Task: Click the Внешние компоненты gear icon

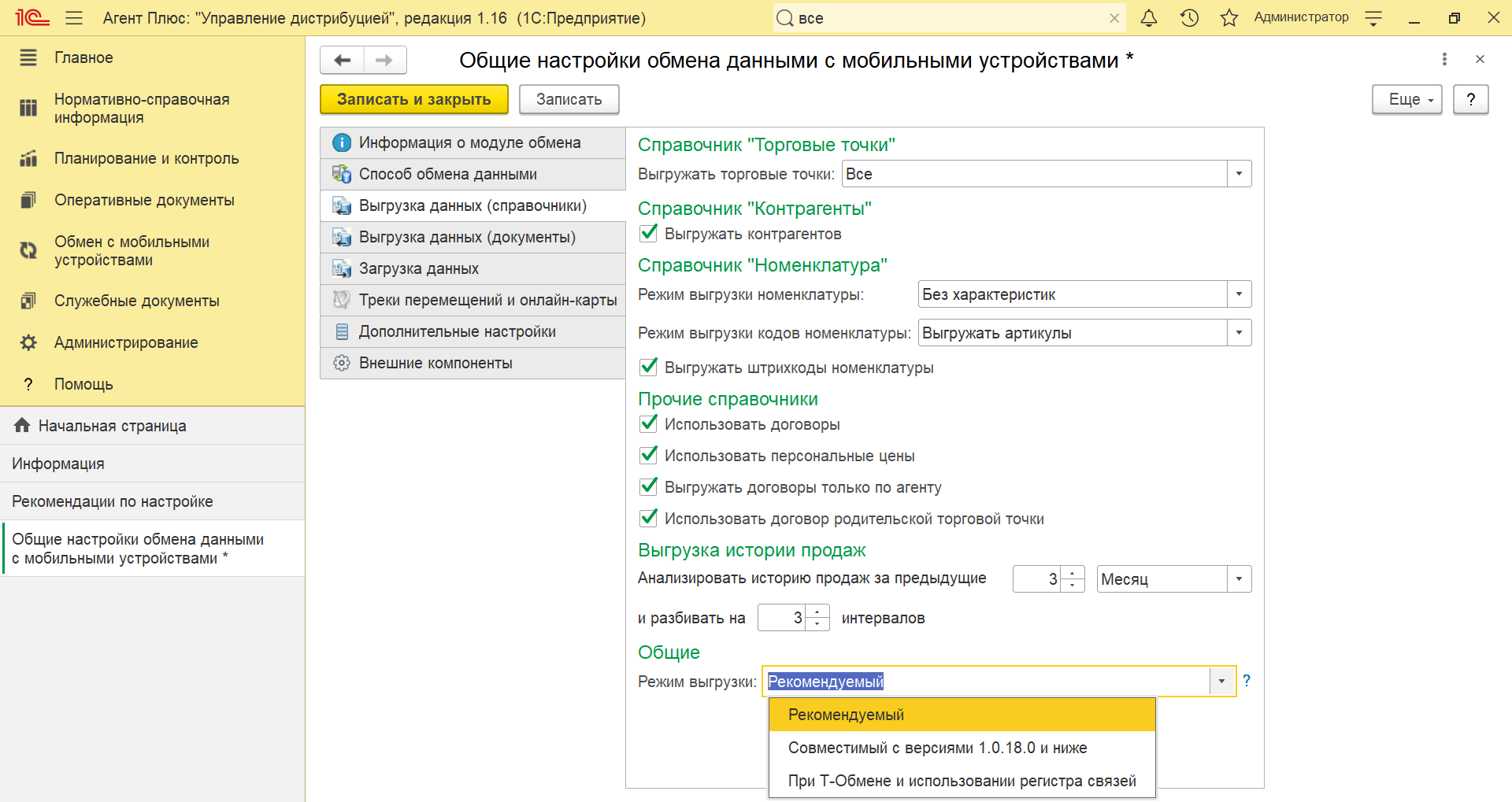Action: tap(342, 363)
